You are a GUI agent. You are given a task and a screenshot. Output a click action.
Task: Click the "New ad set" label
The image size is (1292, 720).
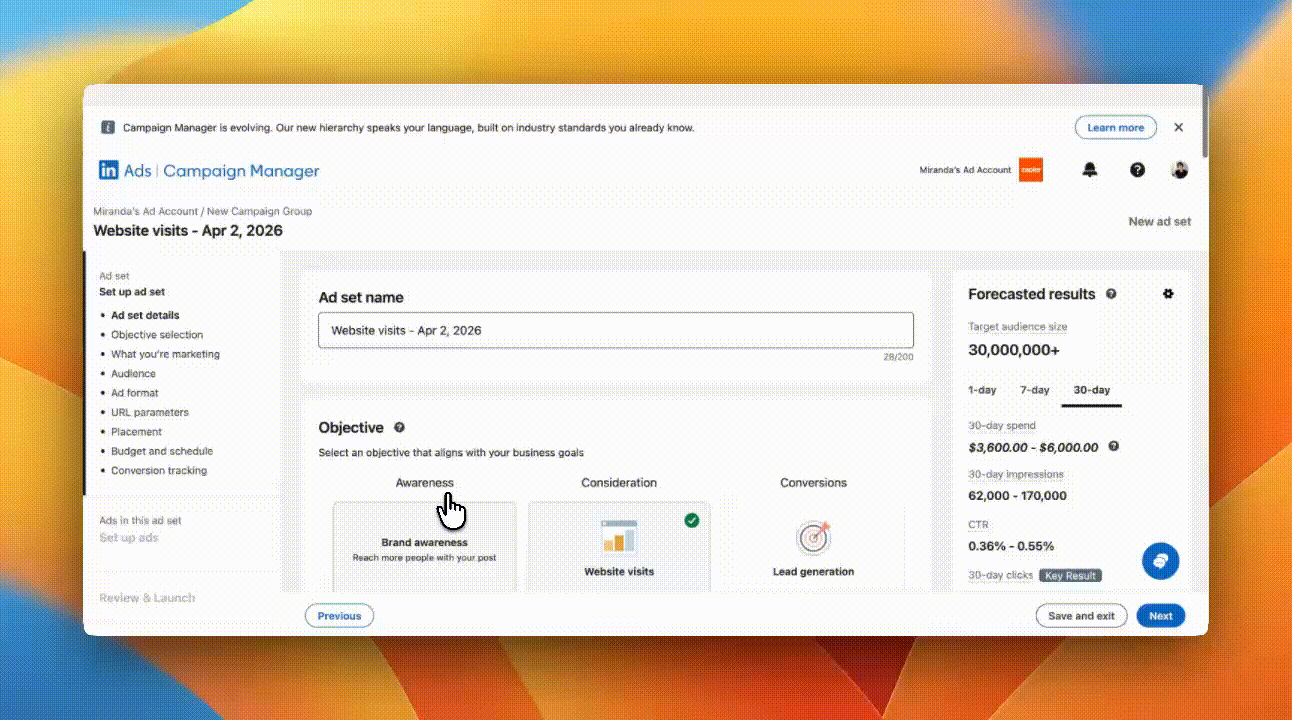[1160, 222]
